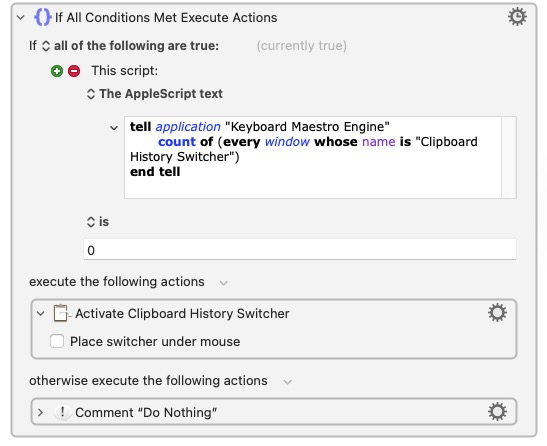This screenshot has height=446, width=547.
Task: Click the red remove condition button
Action: tap(74, 71)
